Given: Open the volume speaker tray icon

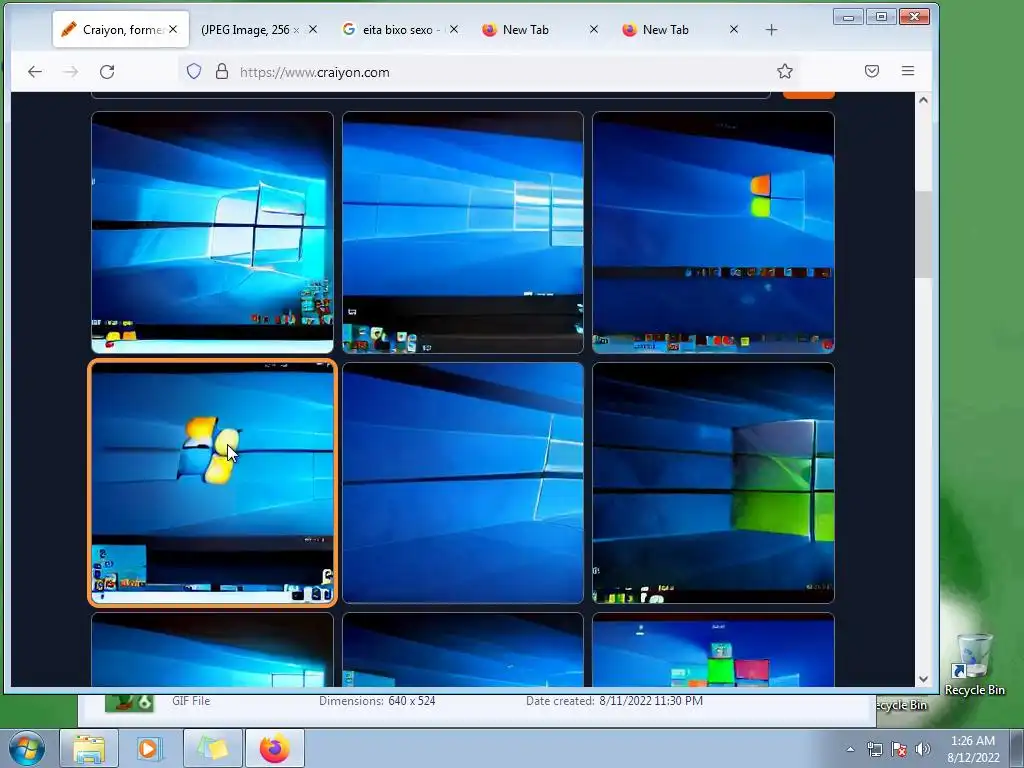Looking at the screenshot, I should pos(923,749).
